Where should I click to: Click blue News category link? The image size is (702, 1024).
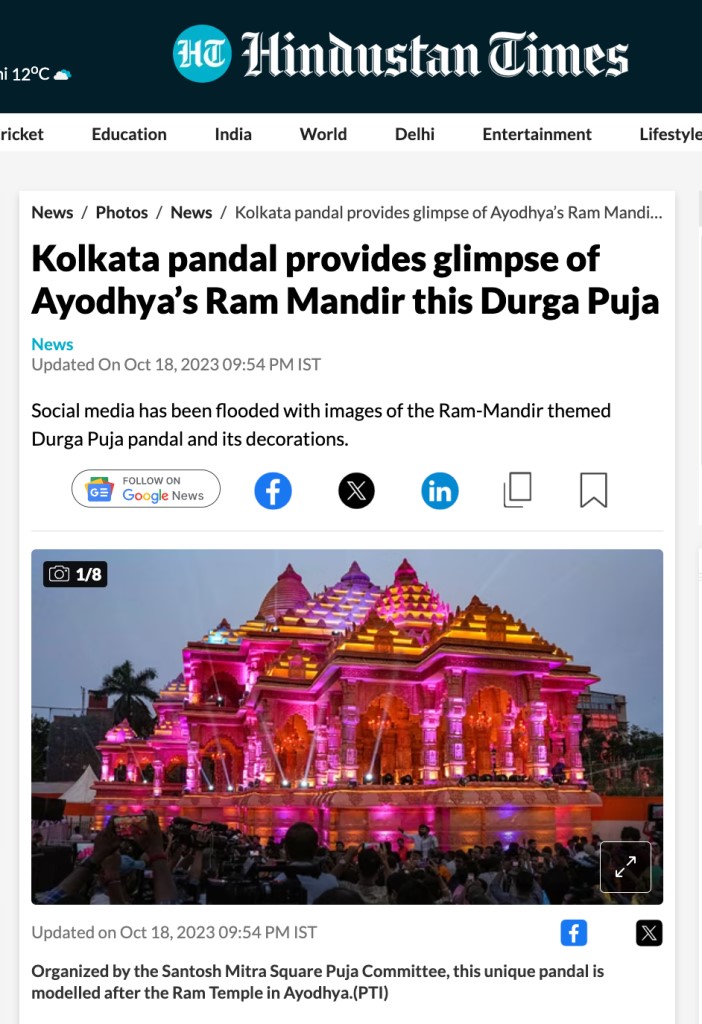tap(52, 344)
